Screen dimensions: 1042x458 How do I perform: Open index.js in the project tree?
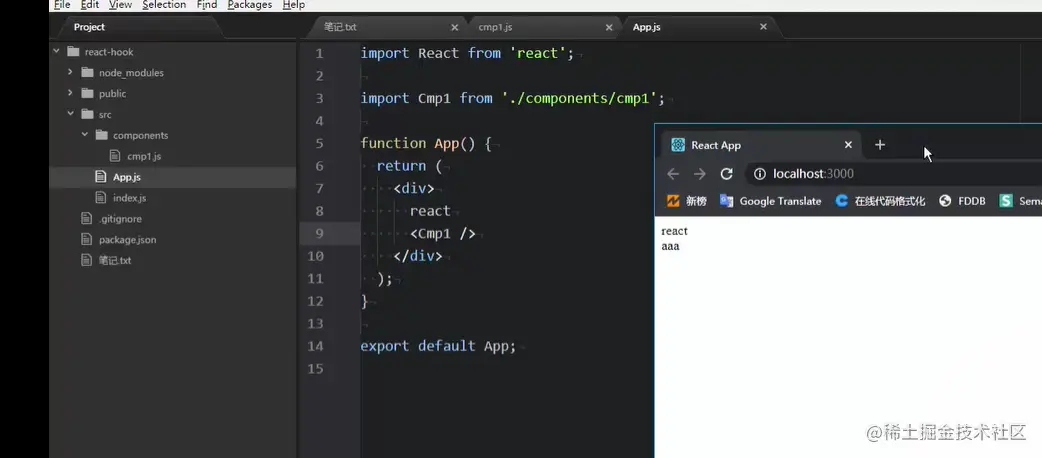click(130, 197)
